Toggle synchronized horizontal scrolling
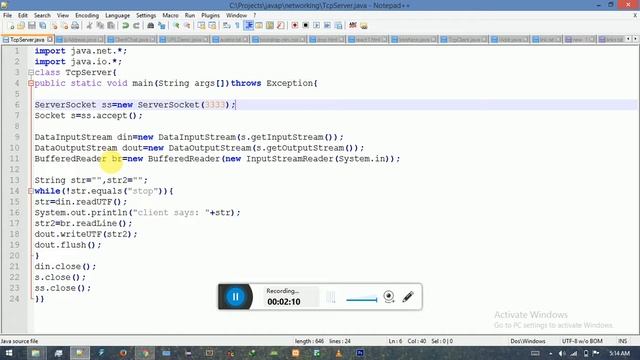Image resolution: width=640 pixels, height=360 pixels. [x=212, y=26]
